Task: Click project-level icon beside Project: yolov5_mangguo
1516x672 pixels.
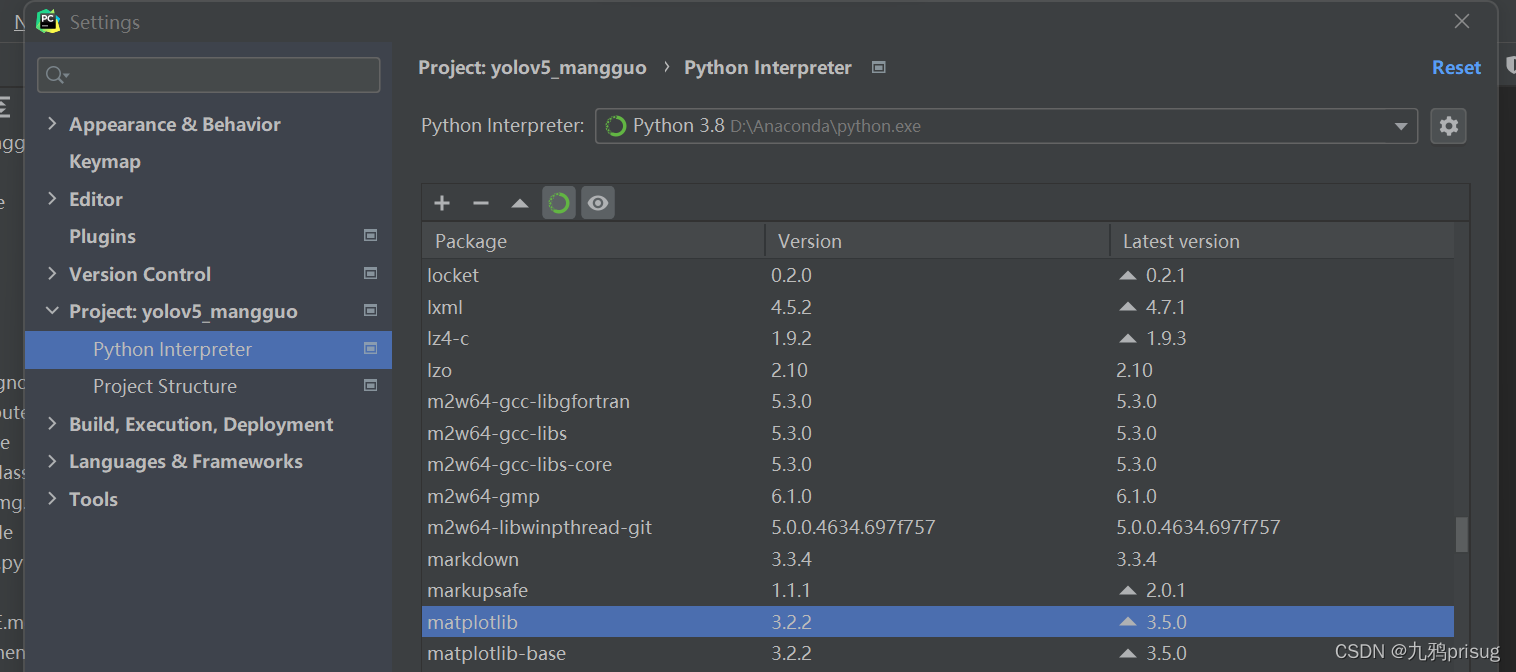Action: [370, 311]
